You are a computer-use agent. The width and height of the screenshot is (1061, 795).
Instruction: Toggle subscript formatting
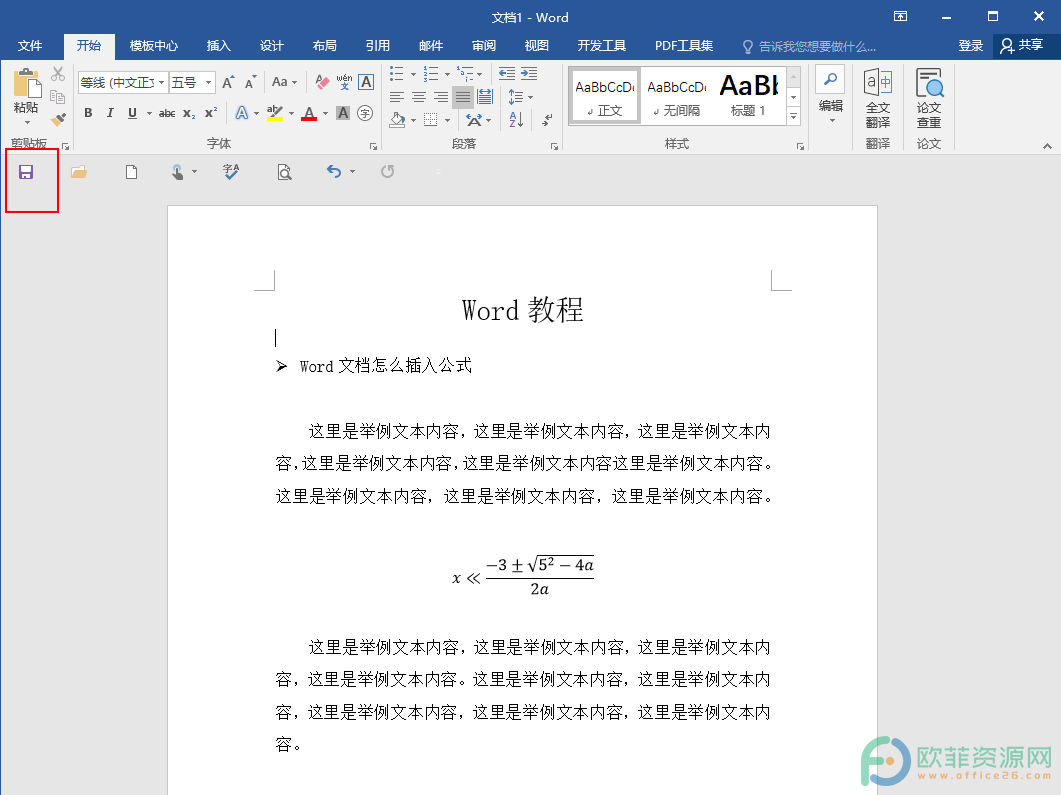pos(189,113)
